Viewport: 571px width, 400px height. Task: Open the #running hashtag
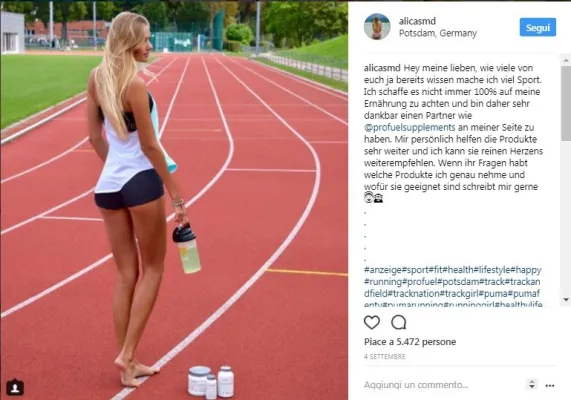(x=383, y=282)
